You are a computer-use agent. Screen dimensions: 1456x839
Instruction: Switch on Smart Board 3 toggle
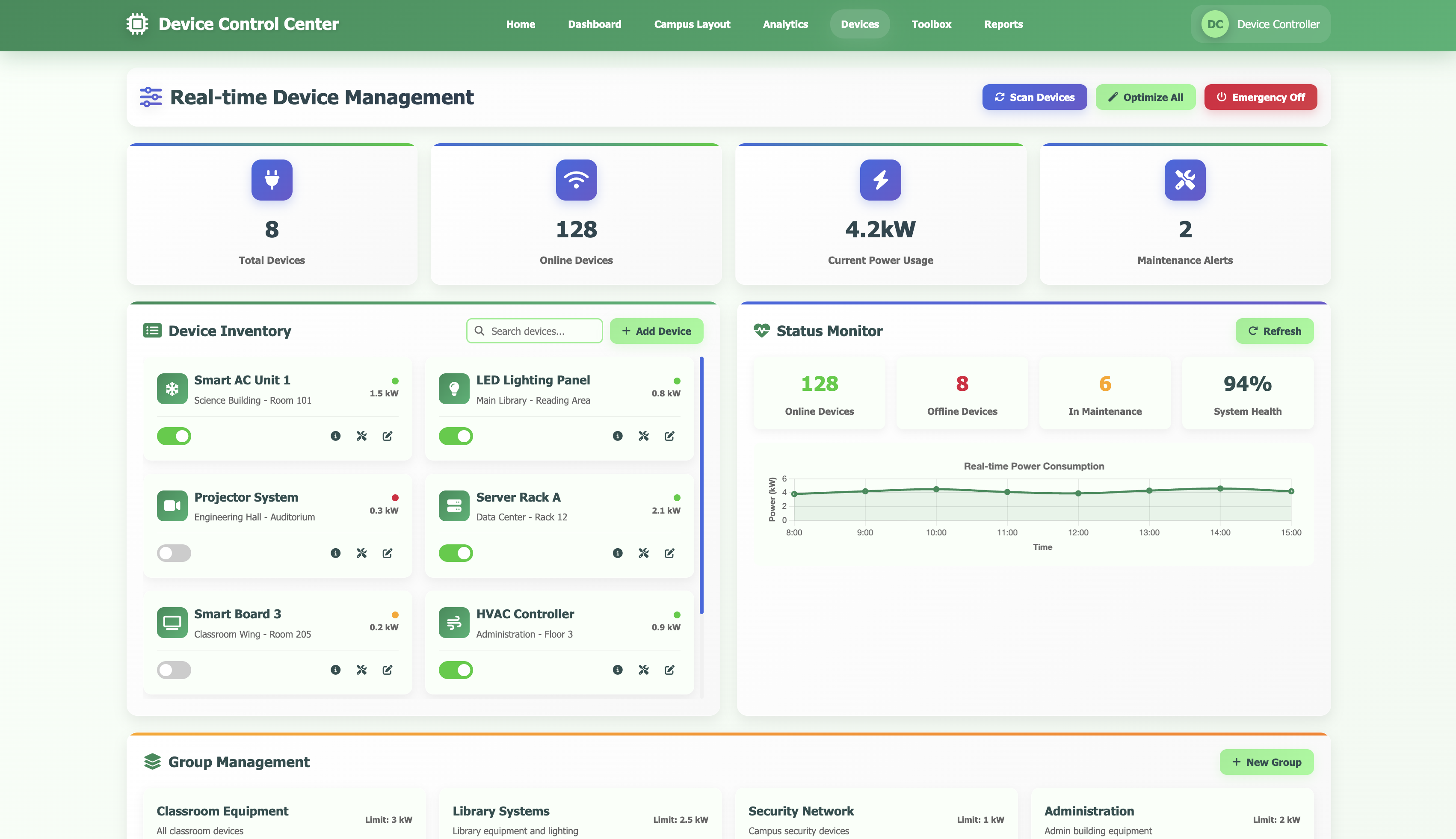tap(174, 670)
